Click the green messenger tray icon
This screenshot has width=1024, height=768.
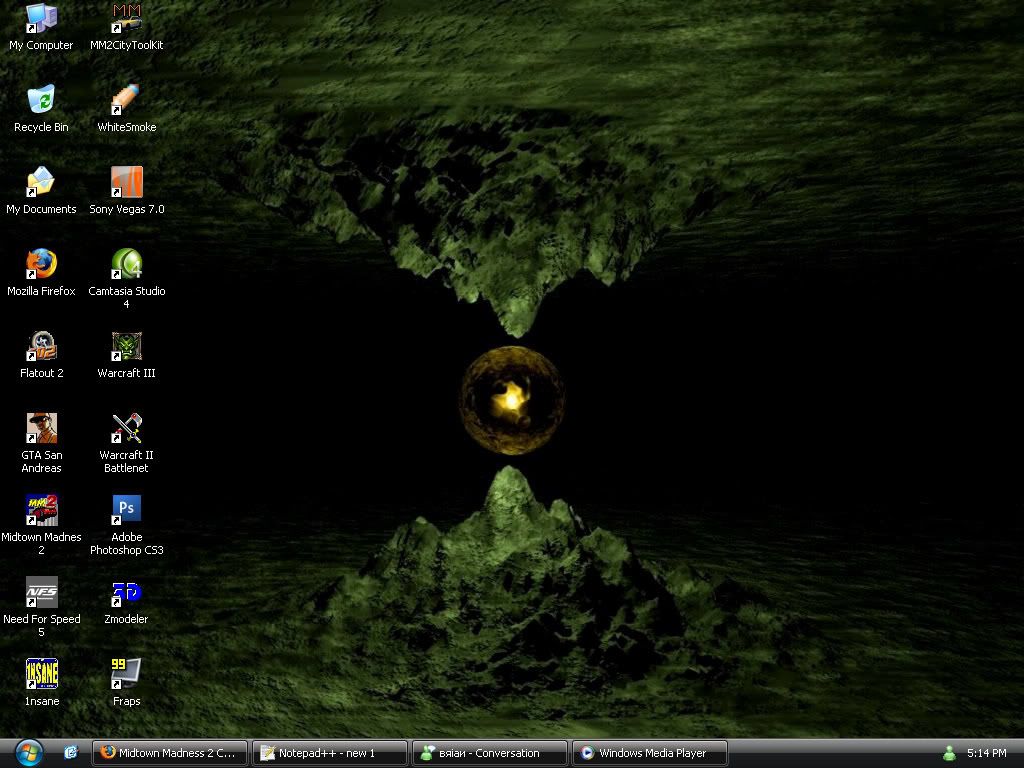tap(949, 753)
